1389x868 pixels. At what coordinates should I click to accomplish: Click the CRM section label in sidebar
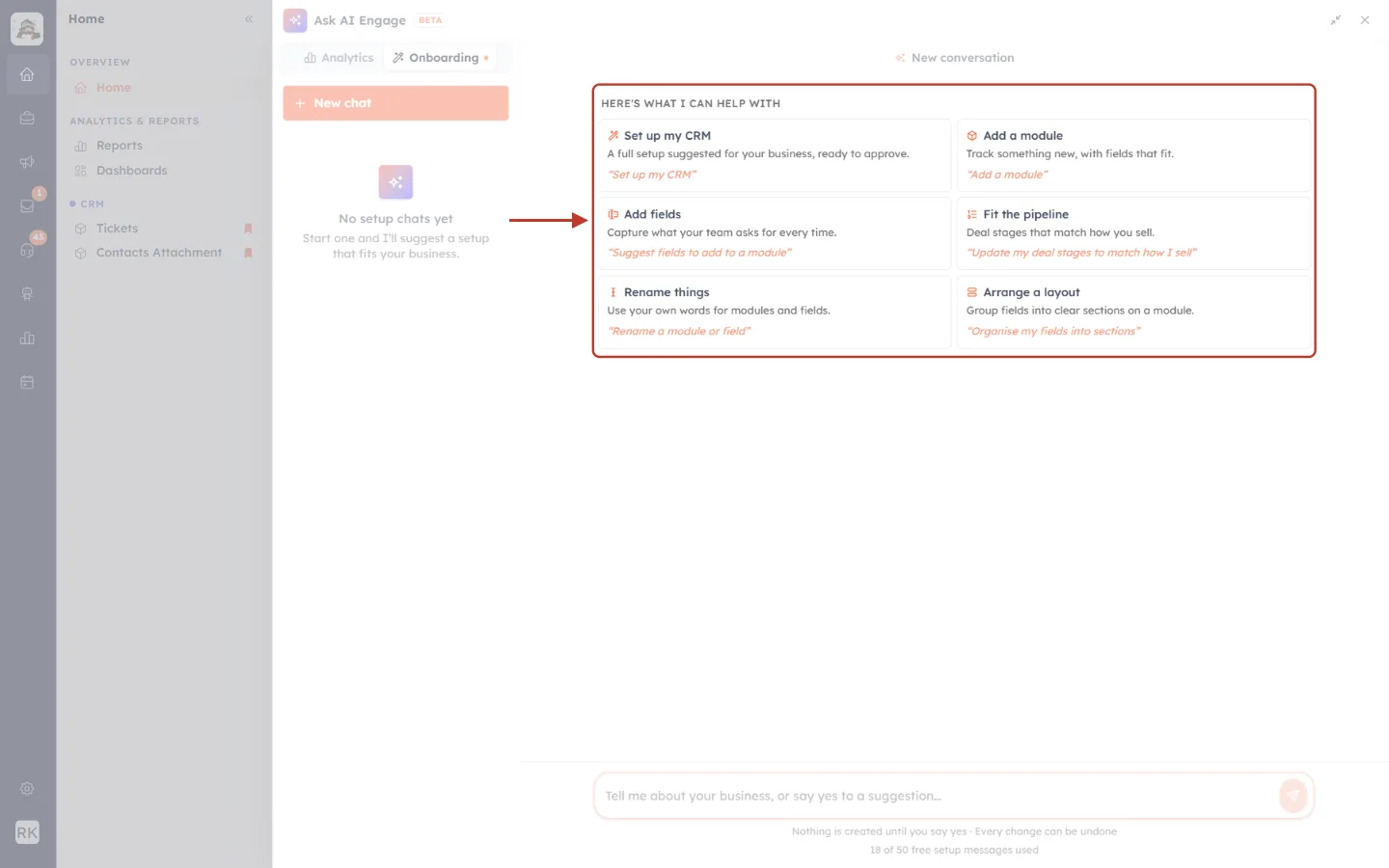[x=93, y=204]
